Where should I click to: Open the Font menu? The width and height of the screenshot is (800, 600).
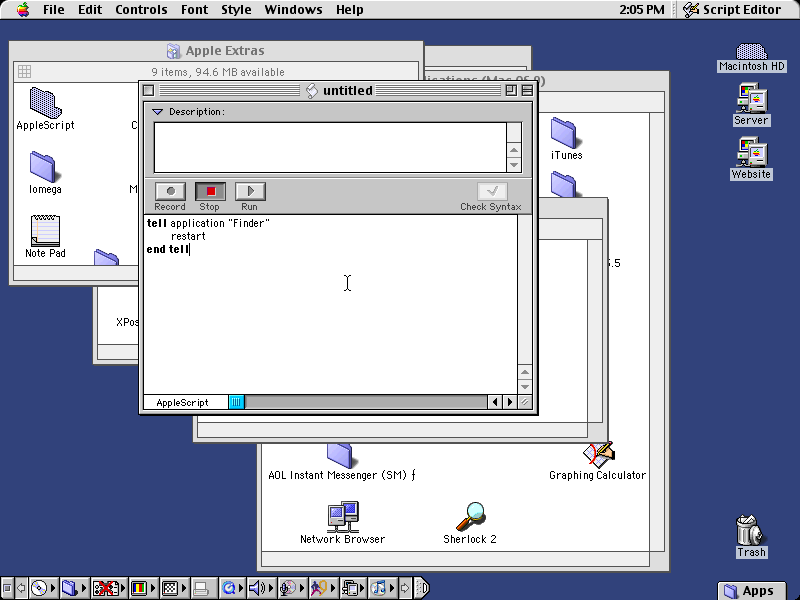pyautogui.click(x=194, y=10)
